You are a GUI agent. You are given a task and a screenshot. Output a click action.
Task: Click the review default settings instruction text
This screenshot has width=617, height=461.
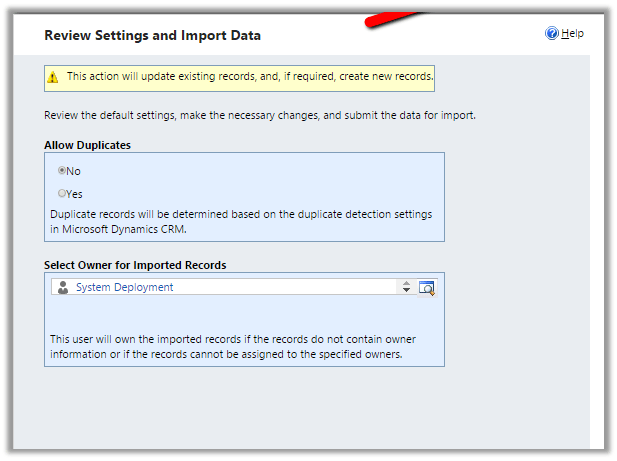[x=260, y=115]
